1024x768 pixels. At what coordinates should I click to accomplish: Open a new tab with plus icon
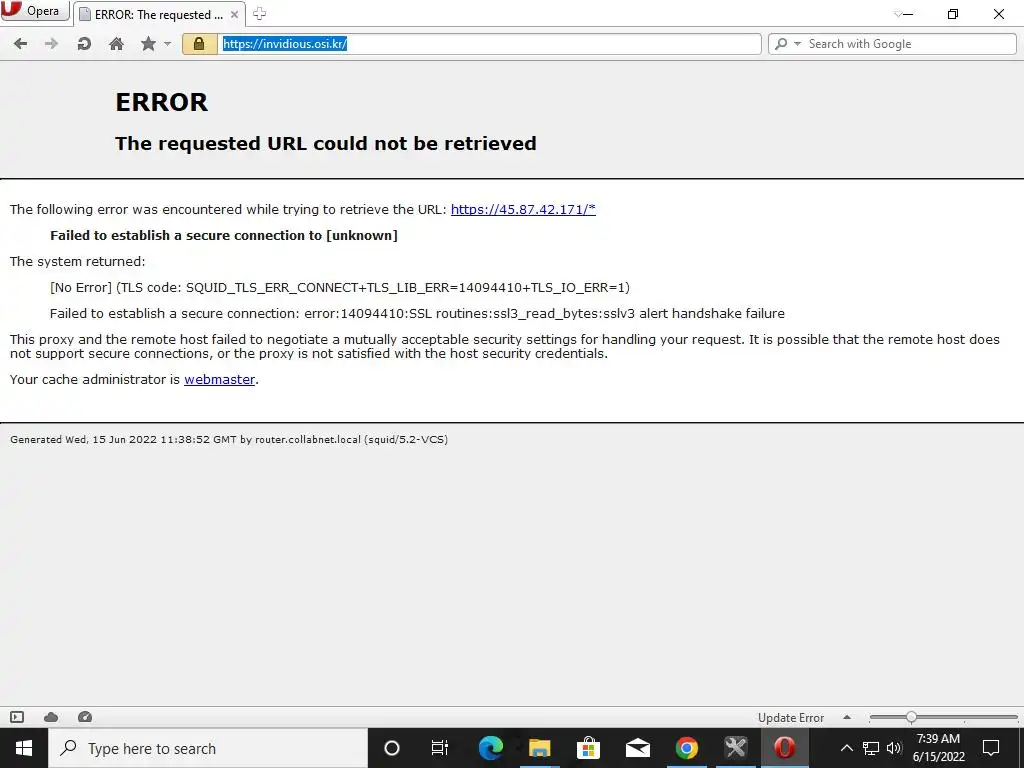click(x=259, y=14)
